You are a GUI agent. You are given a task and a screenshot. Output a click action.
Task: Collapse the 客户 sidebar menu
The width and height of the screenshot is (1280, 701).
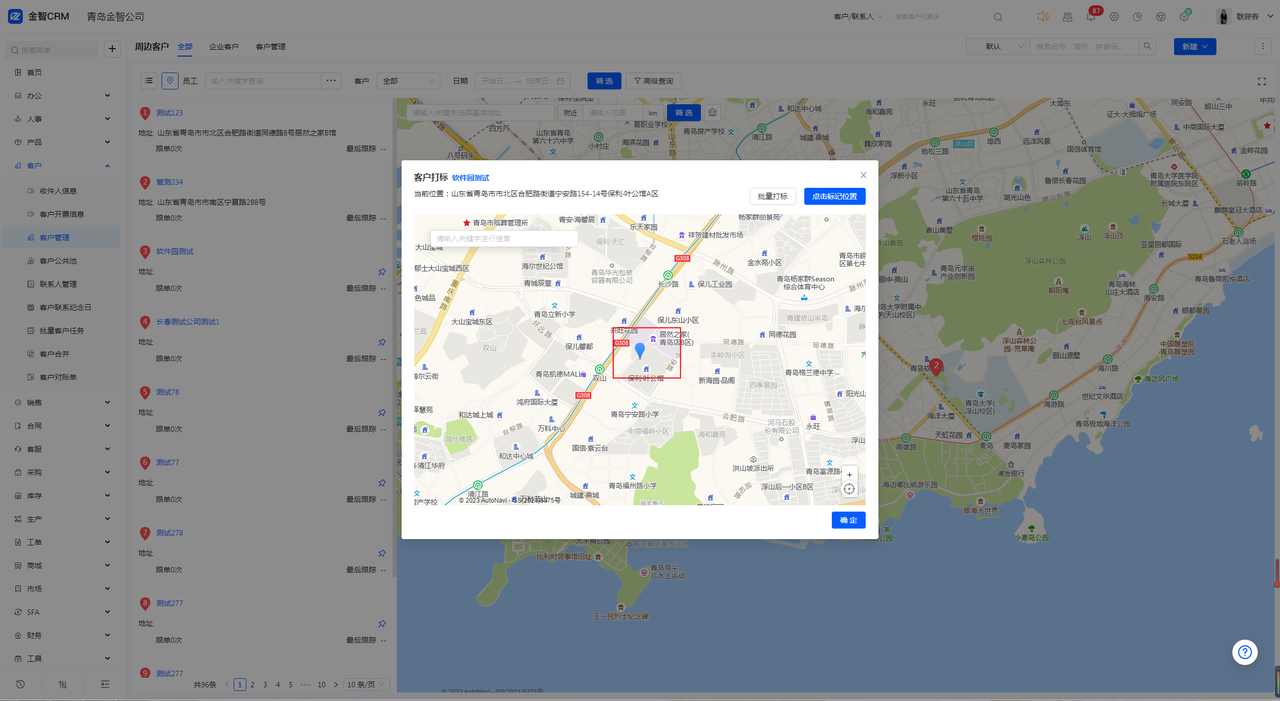coord(62,166)
